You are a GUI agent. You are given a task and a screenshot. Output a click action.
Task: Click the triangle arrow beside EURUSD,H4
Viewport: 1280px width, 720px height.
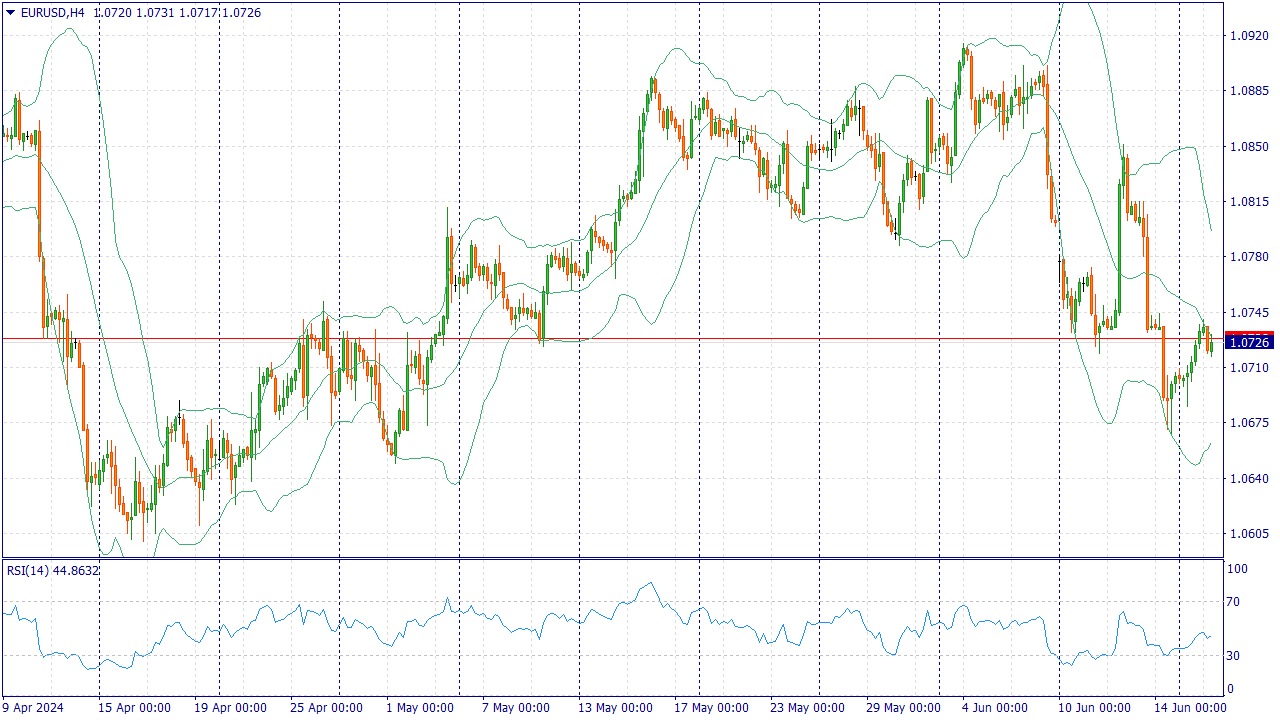(x=11, y=13)
